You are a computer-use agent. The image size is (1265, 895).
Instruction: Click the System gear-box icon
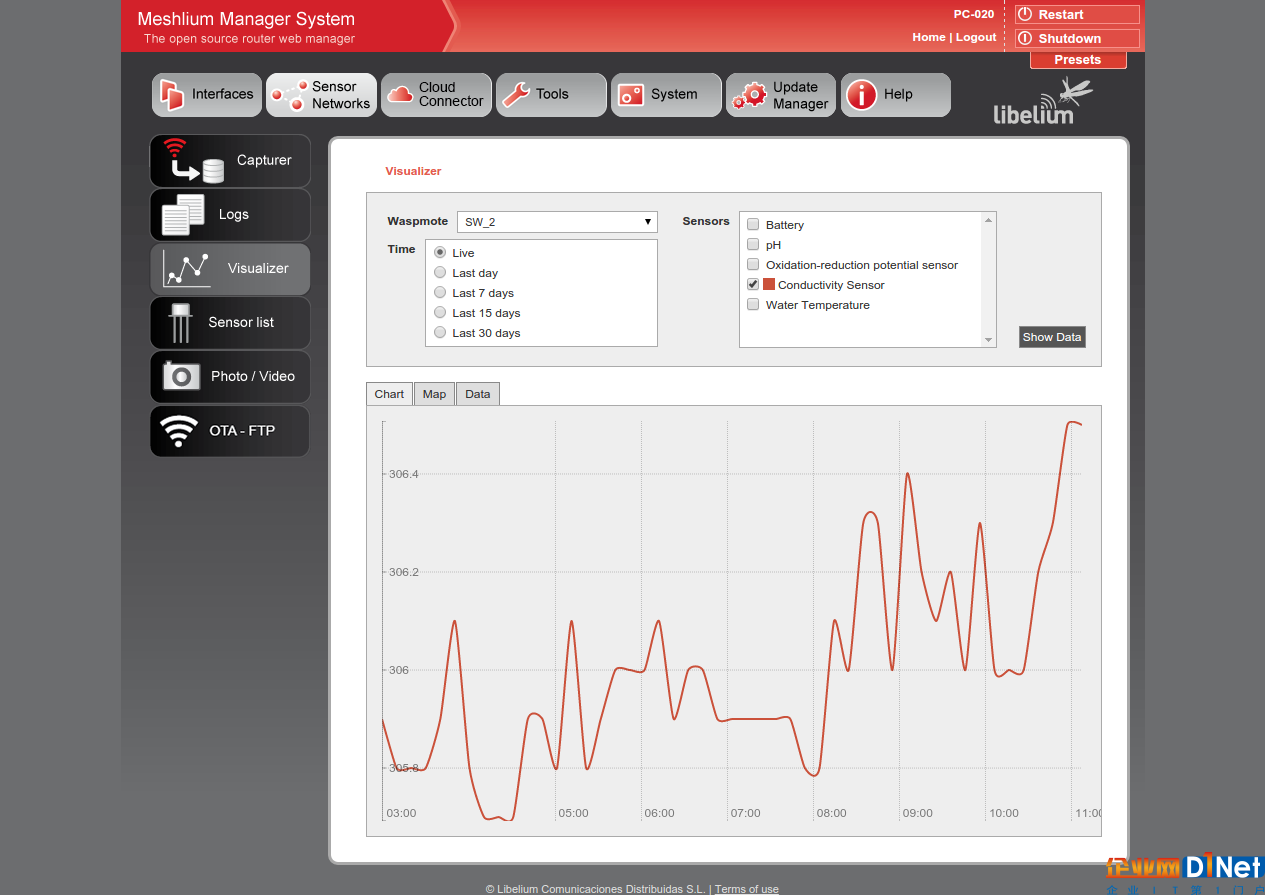(631, 95)
